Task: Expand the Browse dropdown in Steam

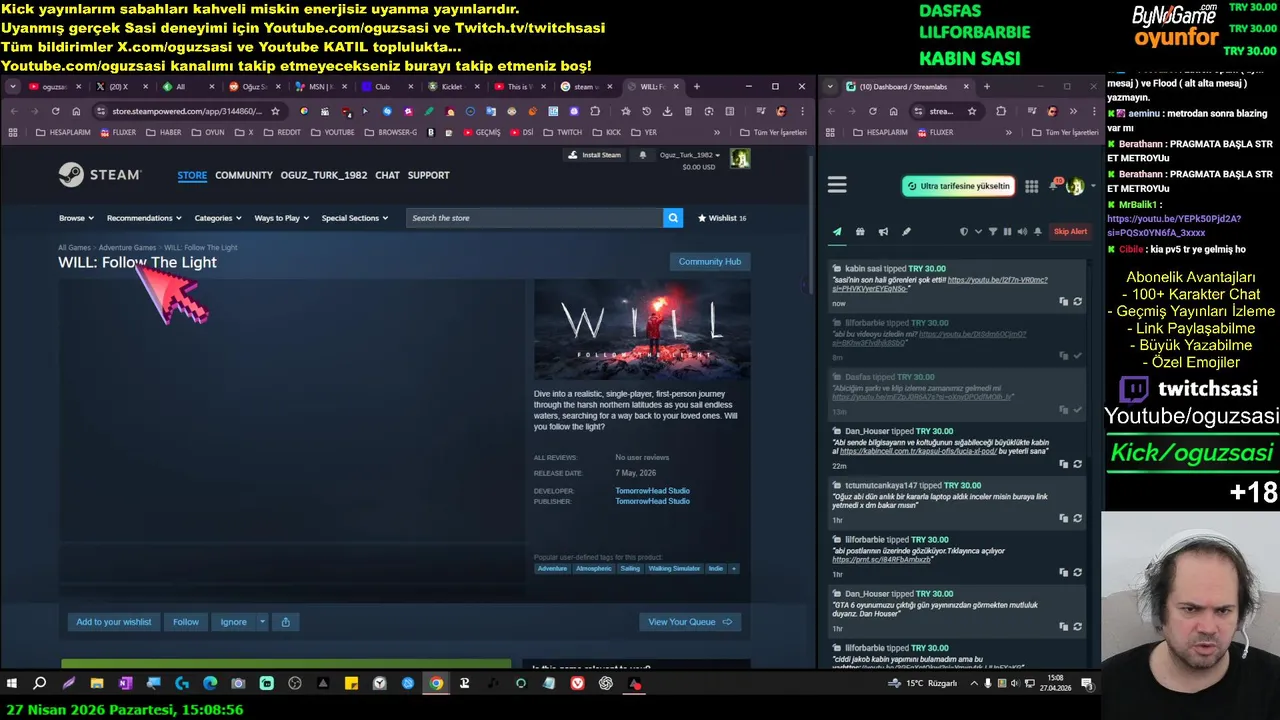Action: point(76,218)
